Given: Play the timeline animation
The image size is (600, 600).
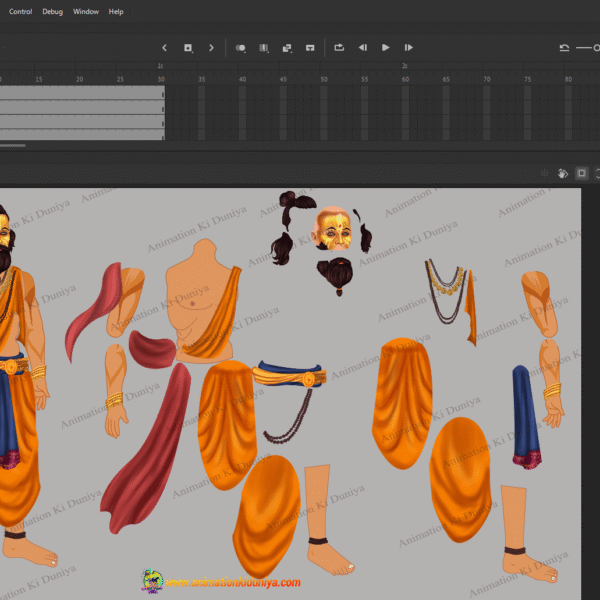Looking at the screenshot, I should 386,47.
